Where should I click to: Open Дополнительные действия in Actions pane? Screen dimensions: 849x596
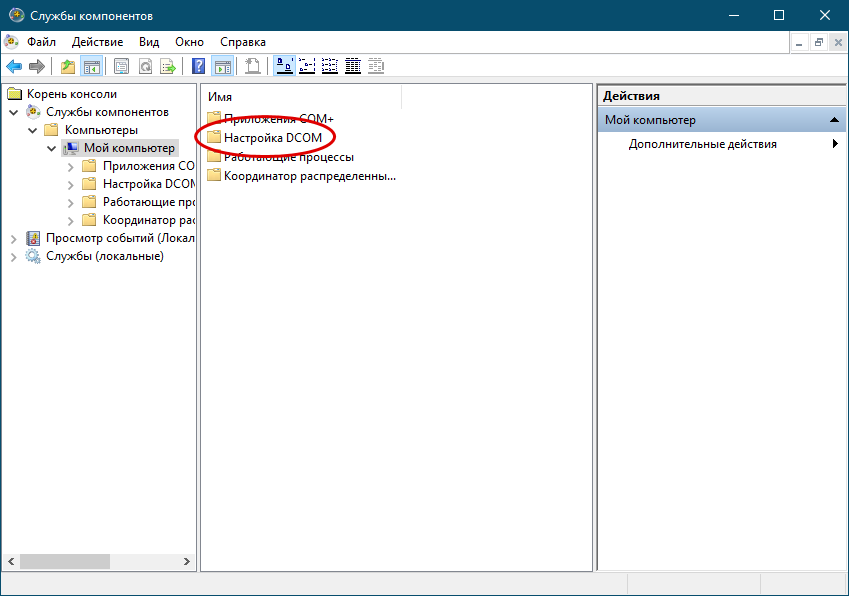click(x=702, y=144)
